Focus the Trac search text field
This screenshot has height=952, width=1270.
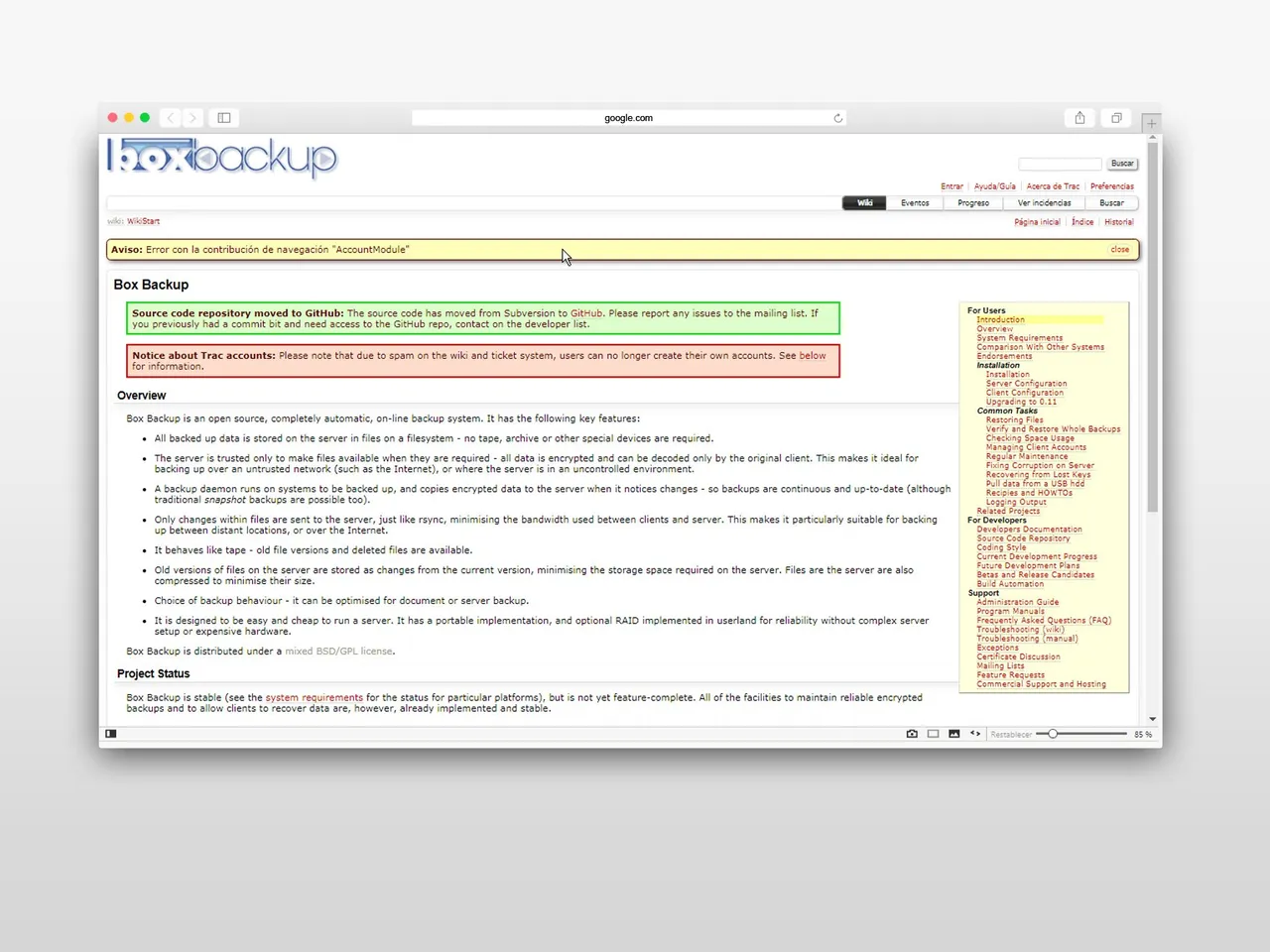click(1060, 164)
